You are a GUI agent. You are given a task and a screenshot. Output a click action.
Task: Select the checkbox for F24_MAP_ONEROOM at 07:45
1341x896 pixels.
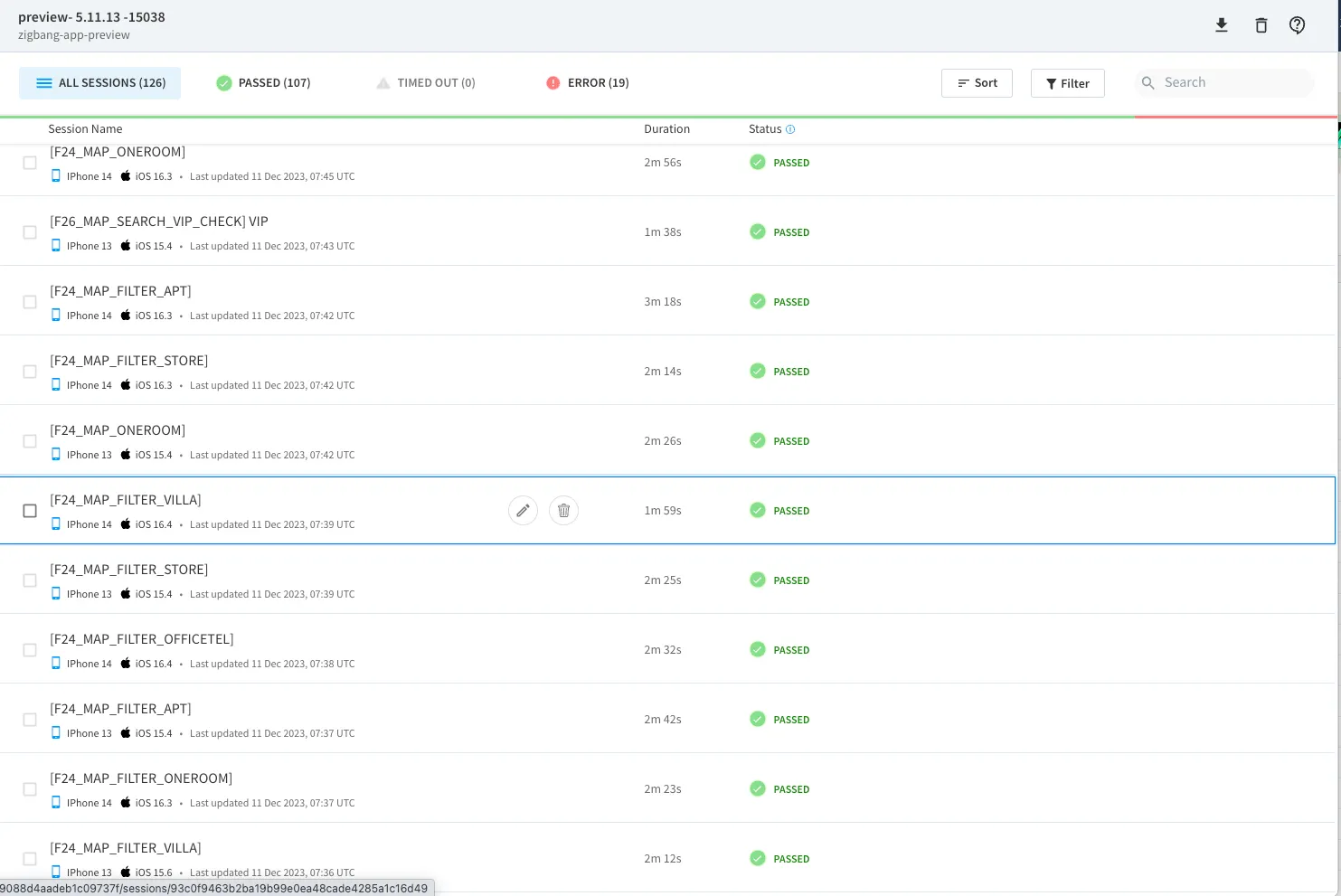tap(30, 163)
